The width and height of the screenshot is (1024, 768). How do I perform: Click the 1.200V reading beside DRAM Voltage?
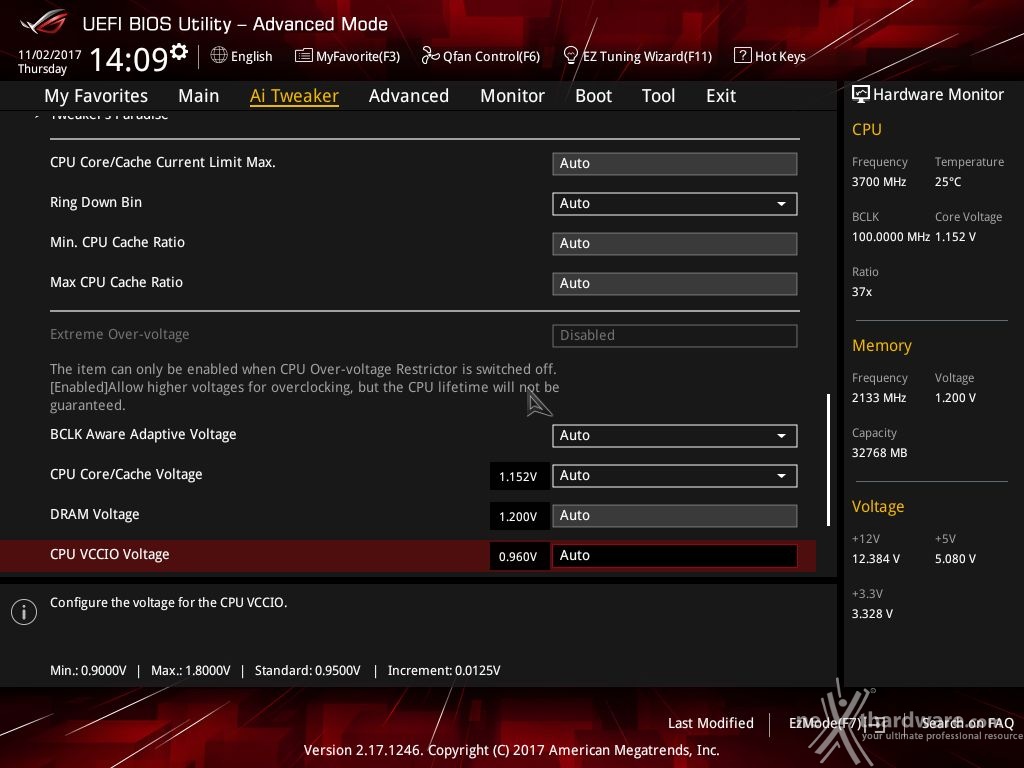(519, 517)
